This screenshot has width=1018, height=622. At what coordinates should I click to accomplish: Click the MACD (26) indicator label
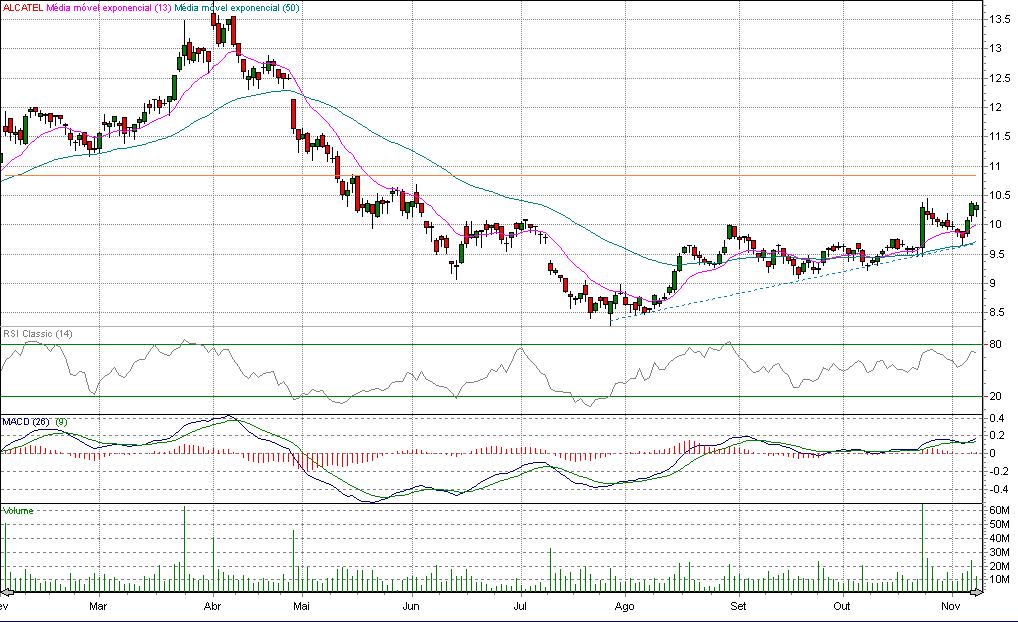[26, 422]
